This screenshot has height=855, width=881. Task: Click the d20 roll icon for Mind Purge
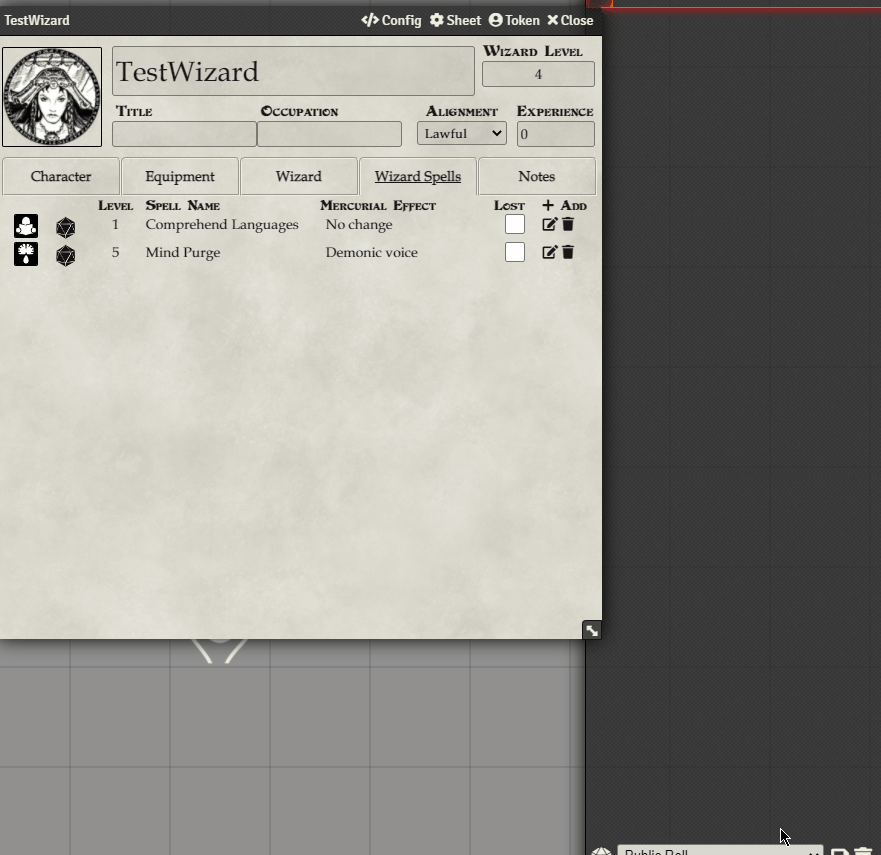[65, 254]
